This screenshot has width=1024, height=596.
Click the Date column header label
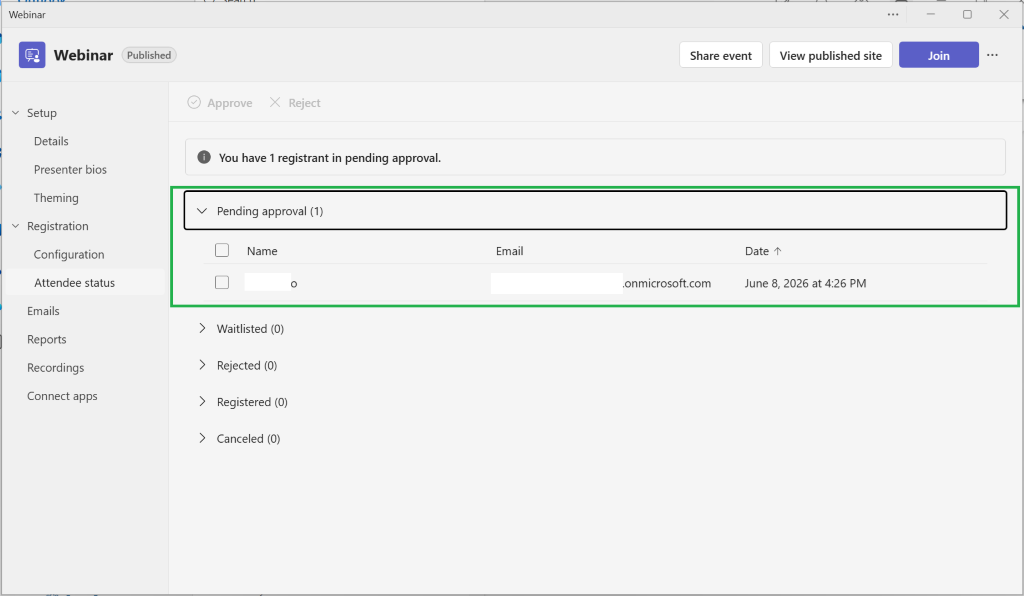pos(757,251)
